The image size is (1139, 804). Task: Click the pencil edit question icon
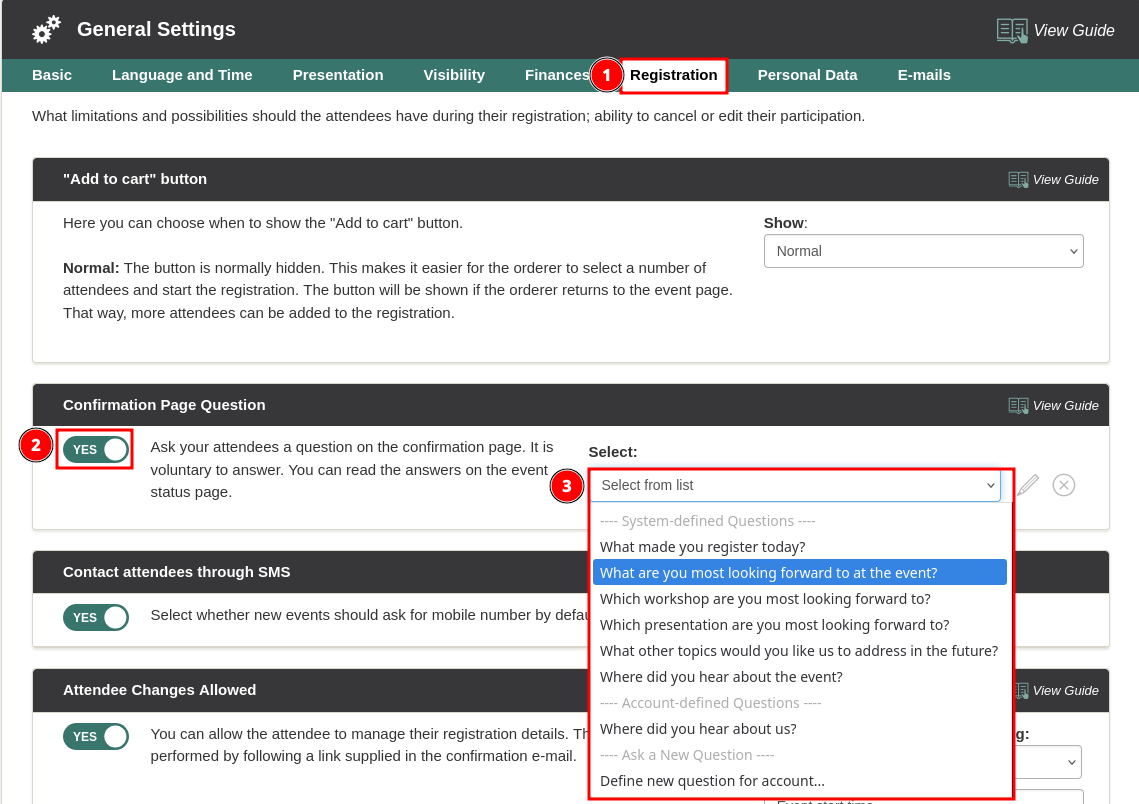1028,486
